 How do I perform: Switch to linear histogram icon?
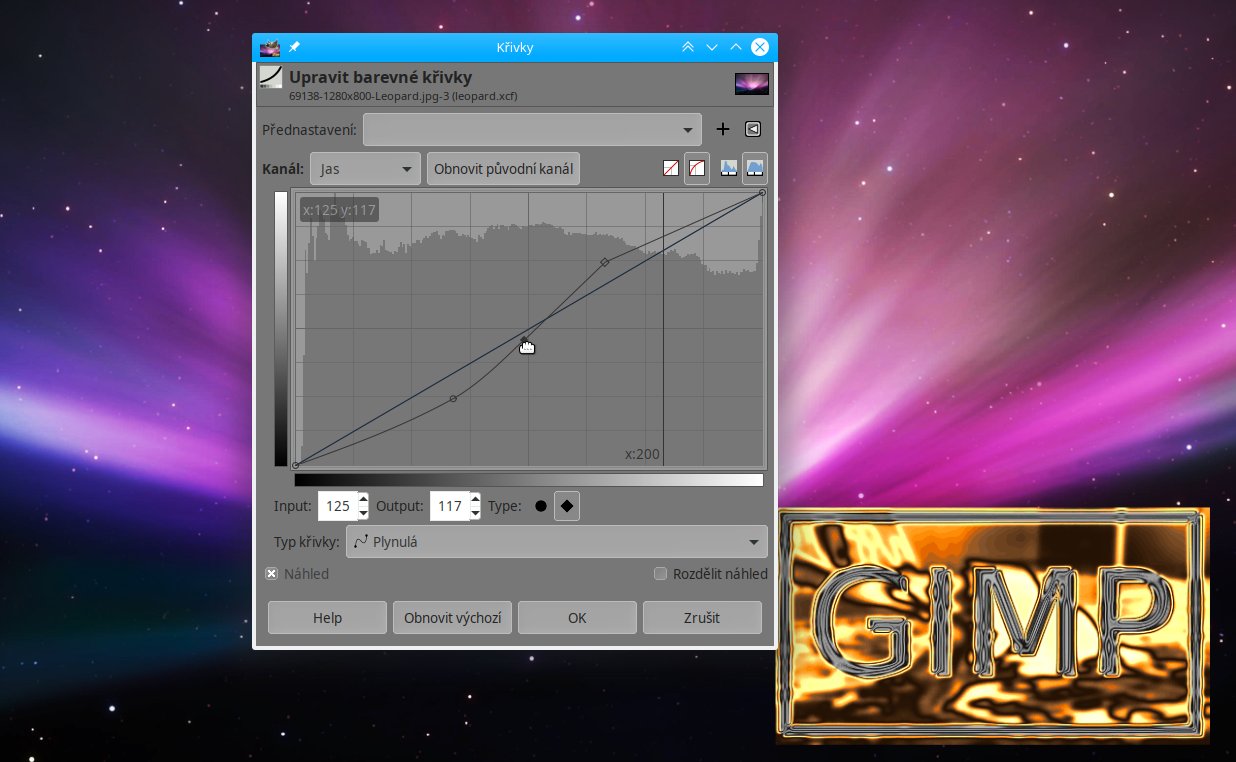pyautogui.click(x=729, y=169)
